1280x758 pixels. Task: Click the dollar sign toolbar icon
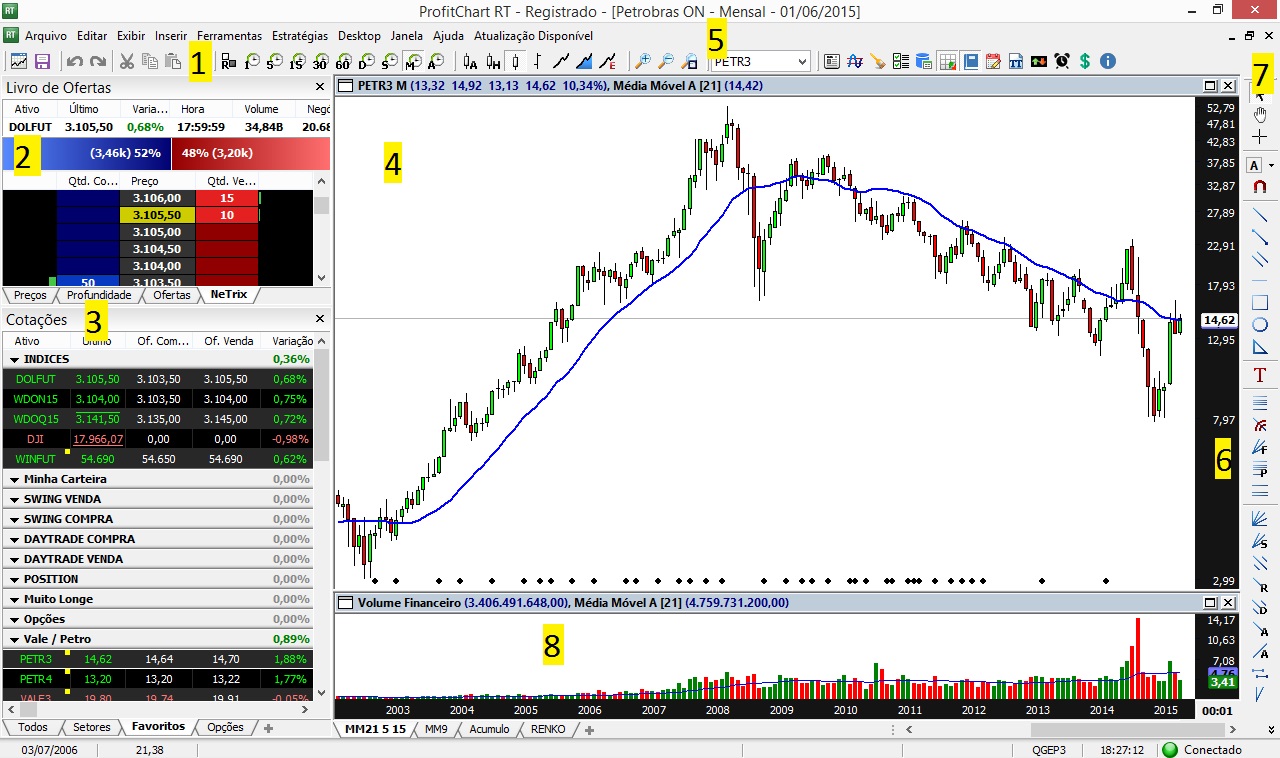pyautogui.click(x=1085, y=61)
